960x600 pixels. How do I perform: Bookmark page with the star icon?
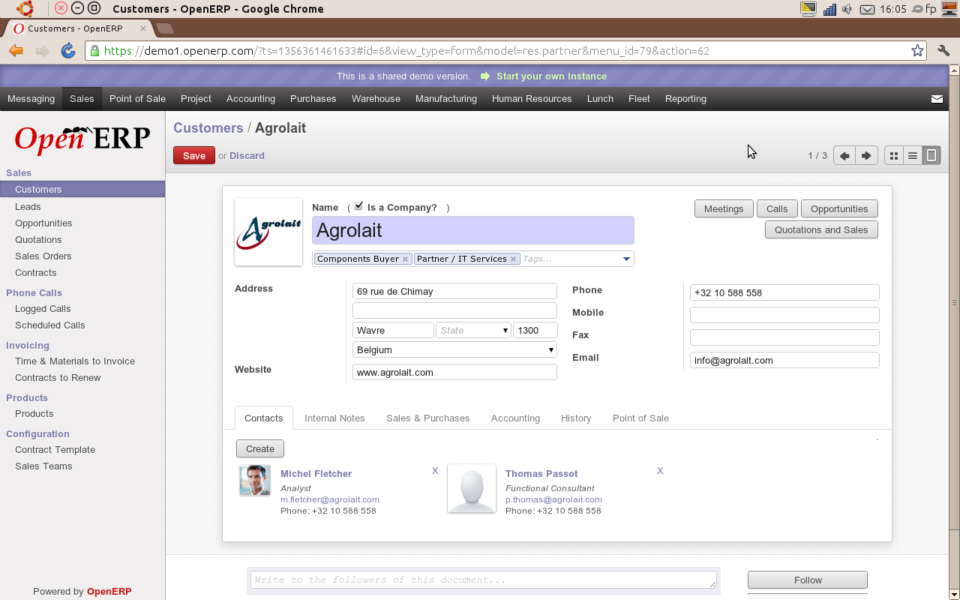tap(917, 51)
